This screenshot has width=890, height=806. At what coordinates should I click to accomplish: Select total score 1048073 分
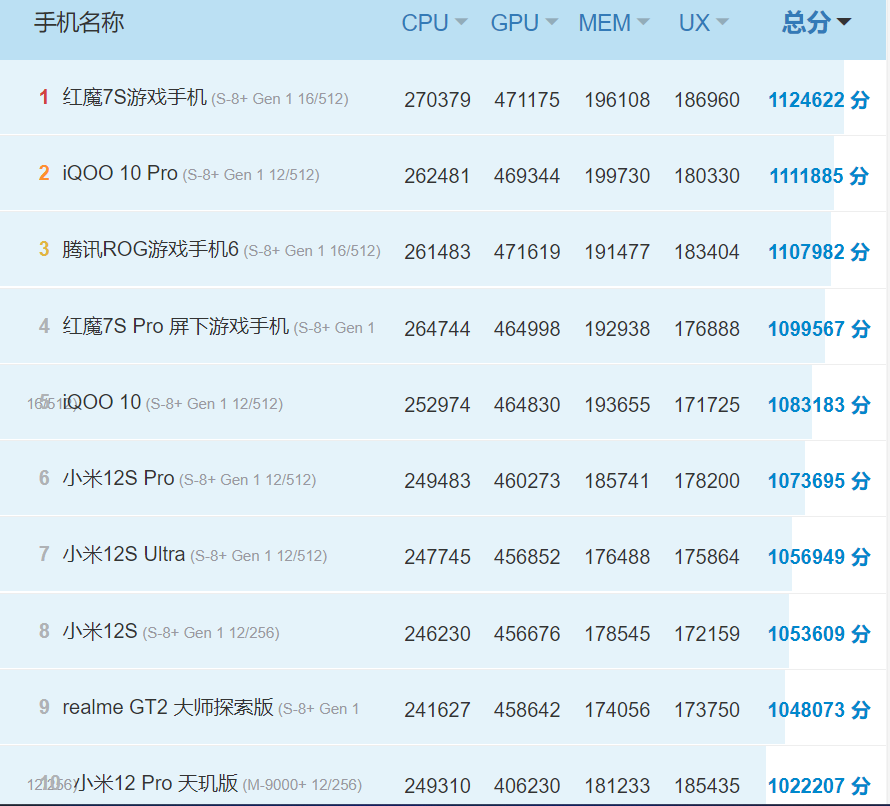click(818, 710)
